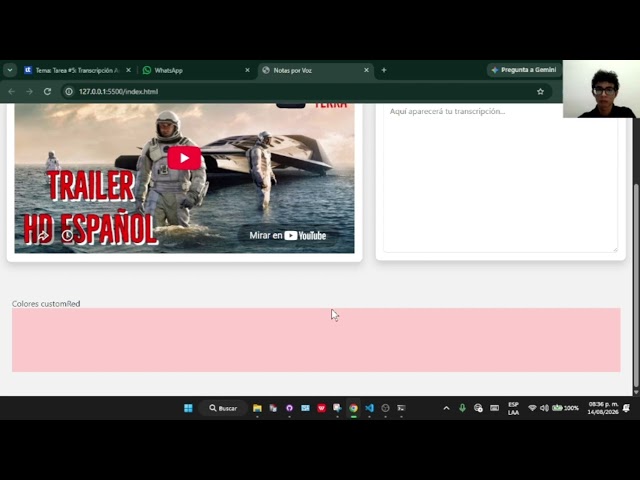640x480 pixels.
Task: Show hidden system tray icons
Action: point(447,408)
